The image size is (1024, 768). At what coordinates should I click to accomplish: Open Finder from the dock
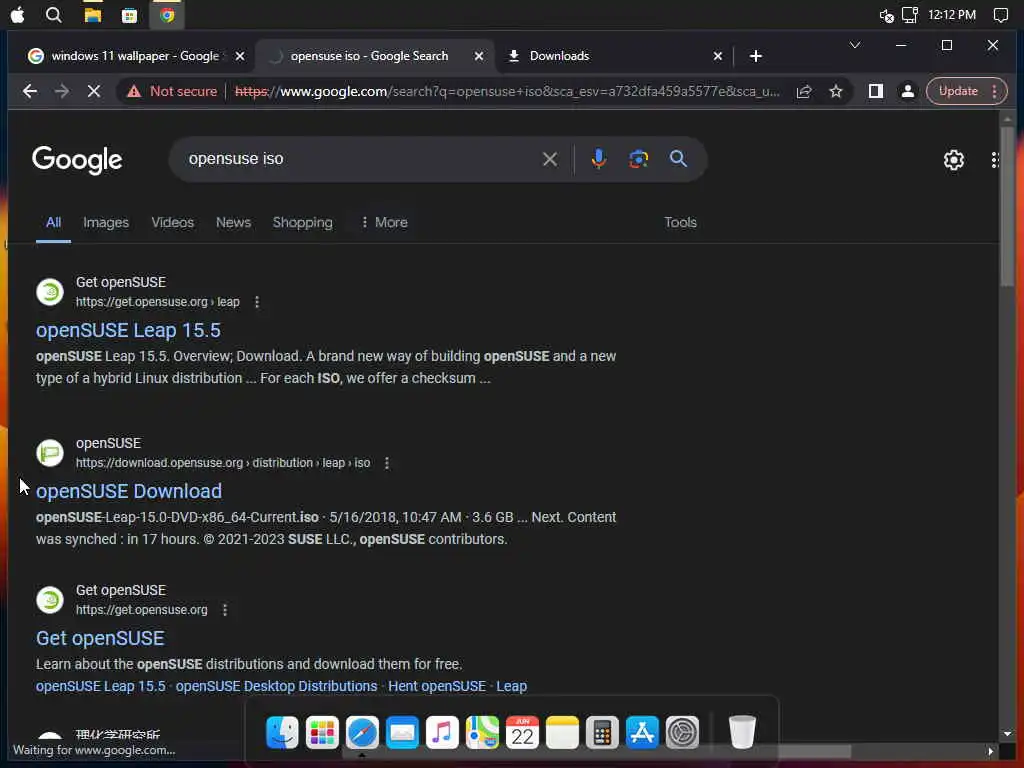[x=282, y=732]
